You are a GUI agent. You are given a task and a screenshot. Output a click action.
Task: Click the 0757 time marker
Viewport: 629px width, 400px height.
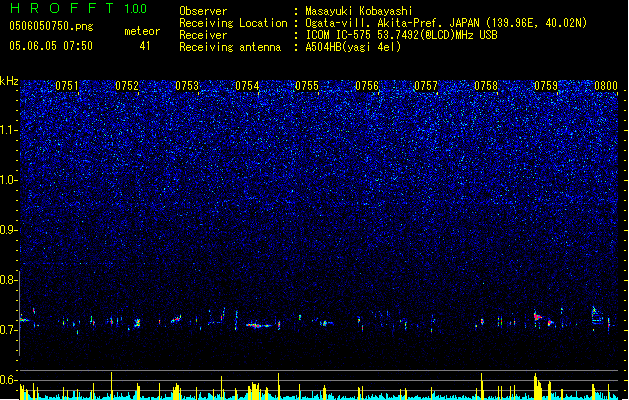coord(426,86)
